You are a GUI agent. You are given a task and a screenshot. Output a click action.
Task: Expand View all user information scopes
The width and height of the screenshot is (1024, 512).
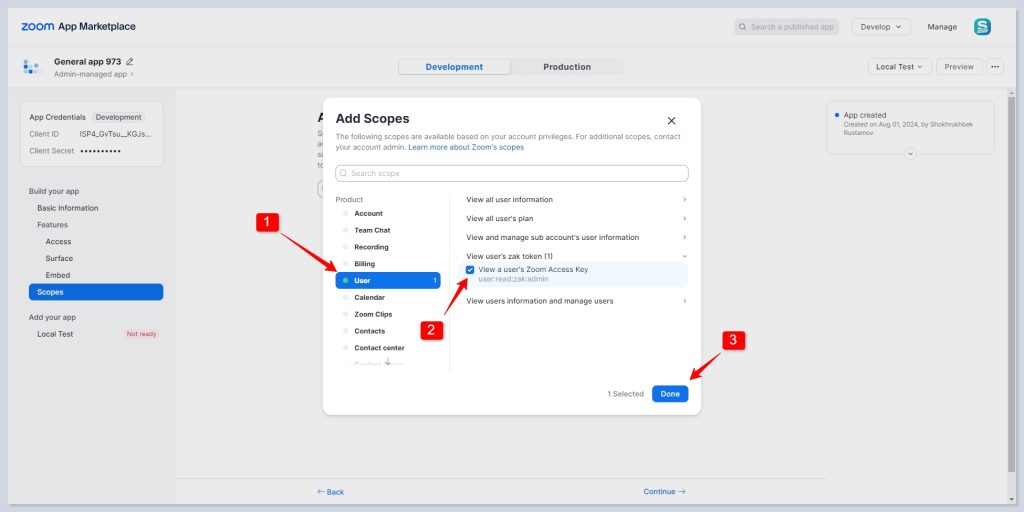point(684,200)
